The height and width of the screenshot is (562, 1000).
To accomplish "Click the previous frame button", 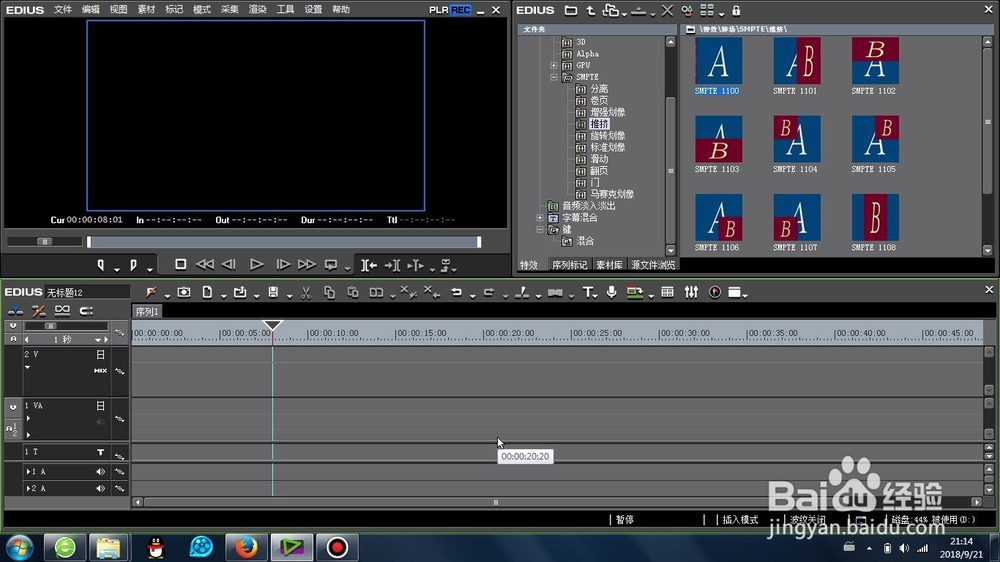I will tap(229, 264).
